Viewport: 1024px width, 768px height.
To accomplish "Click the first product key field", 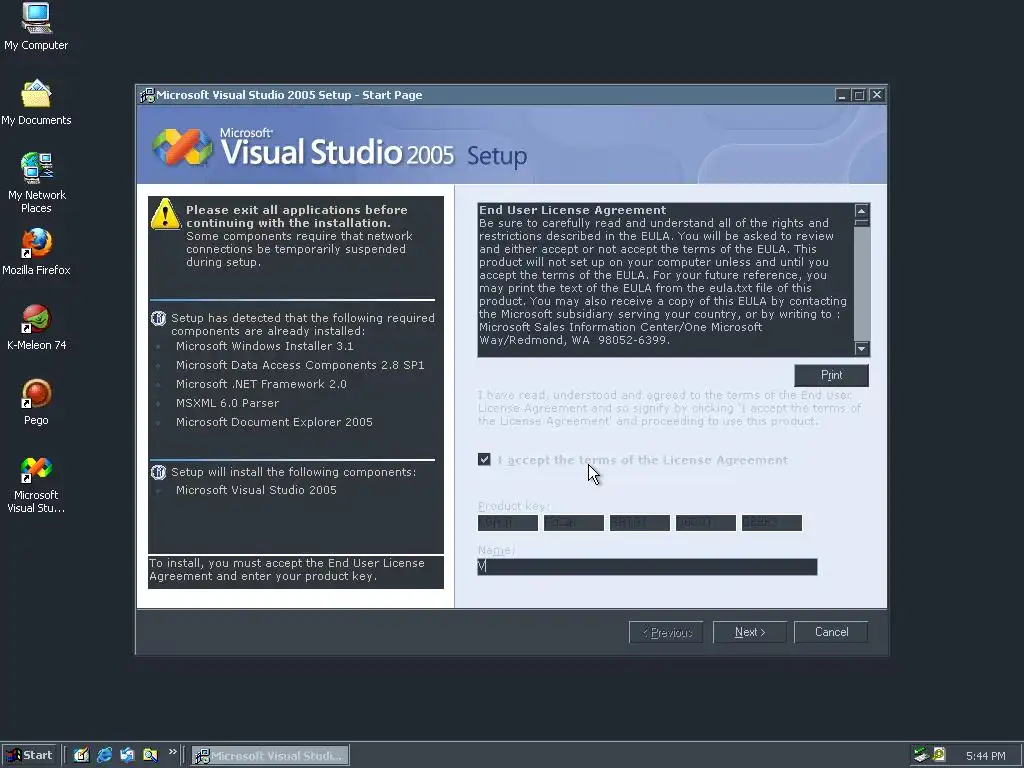I will tap(508, 523).
